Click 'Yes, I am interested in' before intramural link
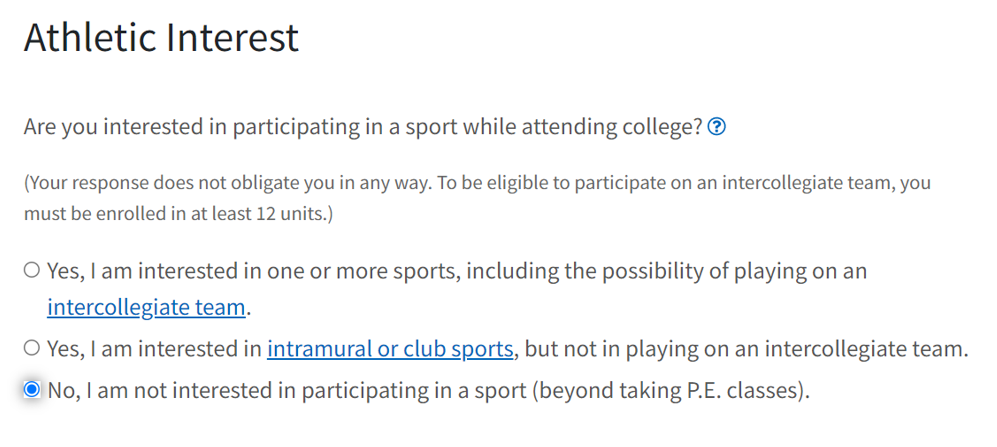Screen dimensions: 997x447 (x=155, y=348)
